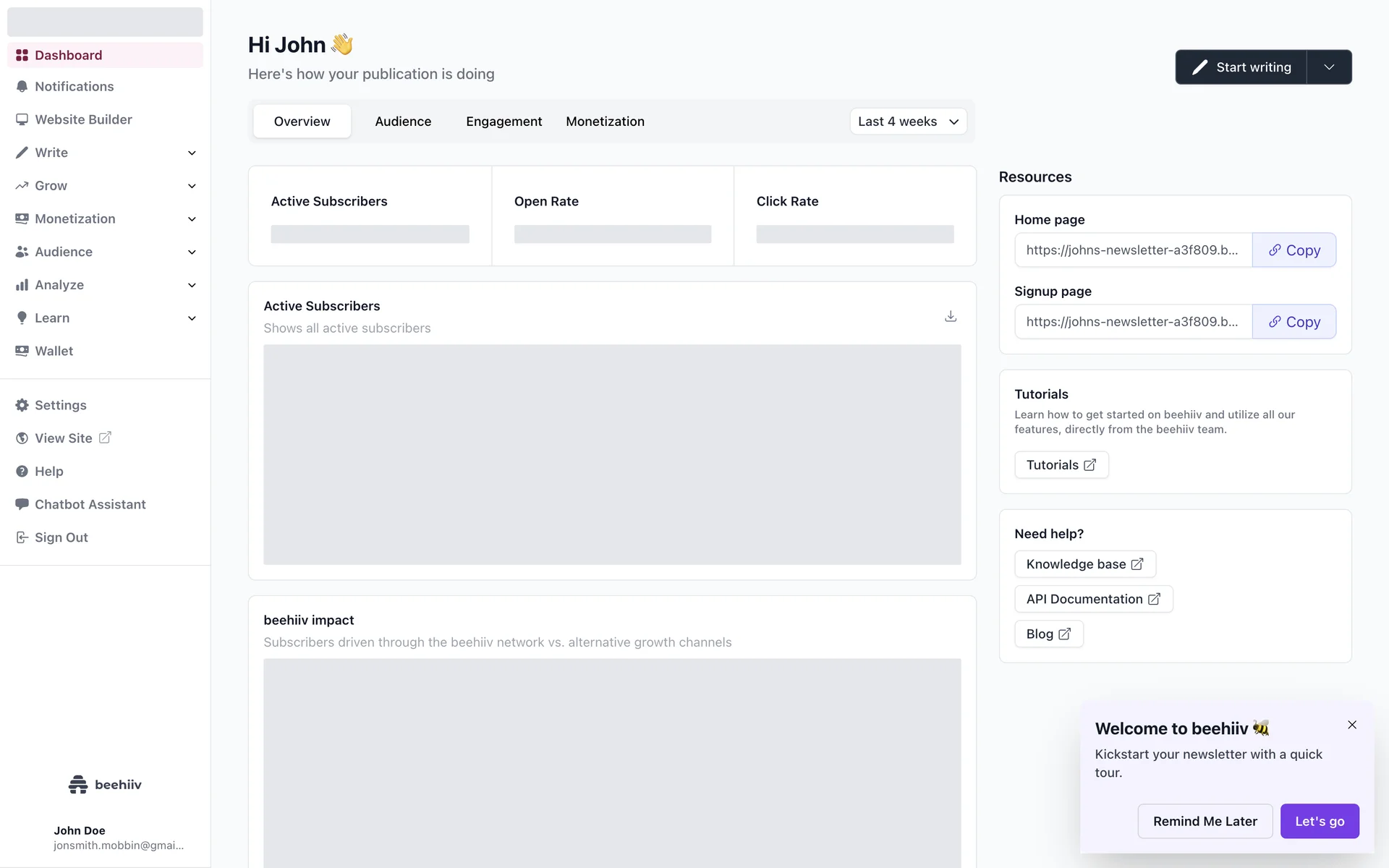Expand the Analyze sidebar section
This screenshot has width=1389, height=868.
(x=192, y=285)
